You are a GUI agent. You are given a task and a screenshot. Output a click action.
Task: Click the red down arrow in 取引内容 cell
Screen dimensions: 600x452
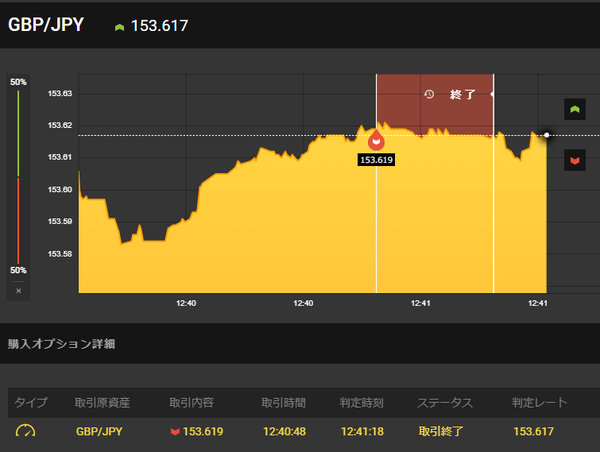pos(175,432)
